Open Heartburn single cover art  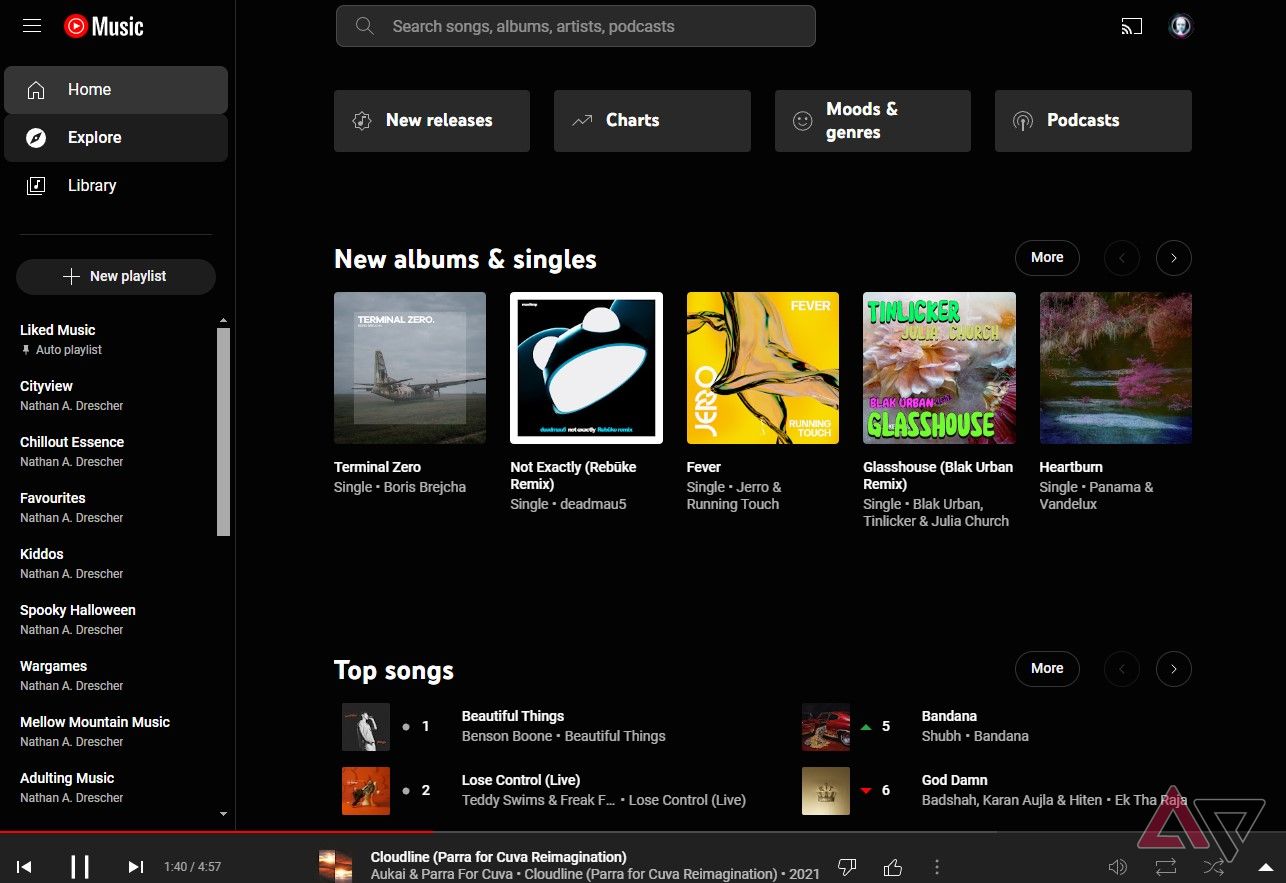pos(1116,368)
